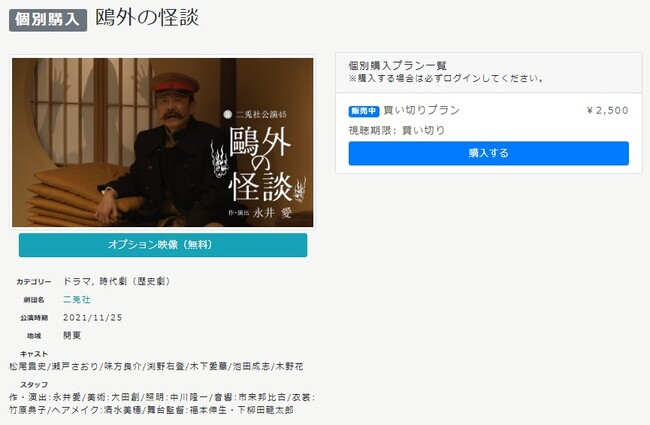
Task: Click the login notice text under plan header
Action: [x=446, y=78]
